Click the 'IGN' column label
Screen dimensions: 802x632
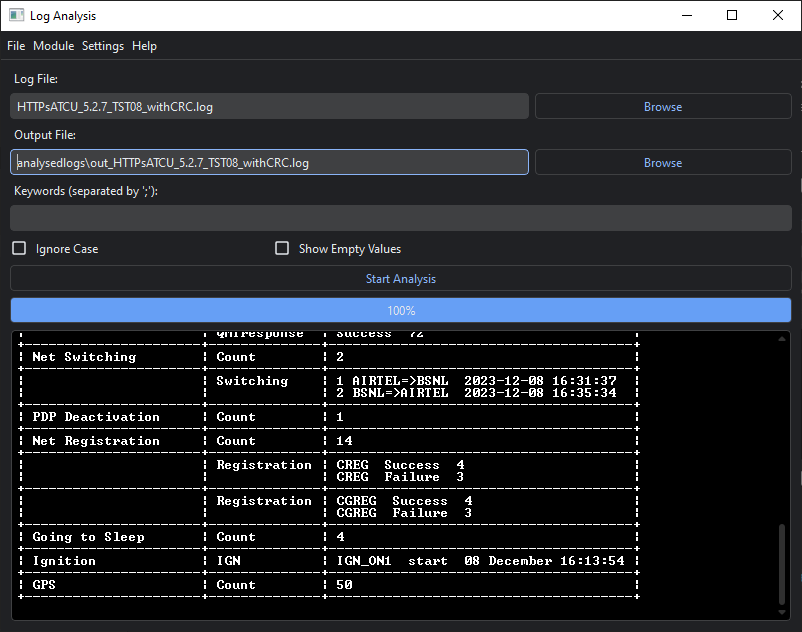coord(229,561)
